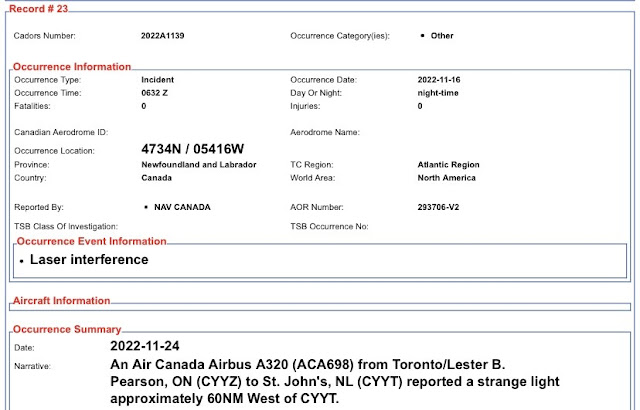The height and width of the screenshot is (410, 640).
Task: Select the Country value Canada
Action: pos(157,178)
